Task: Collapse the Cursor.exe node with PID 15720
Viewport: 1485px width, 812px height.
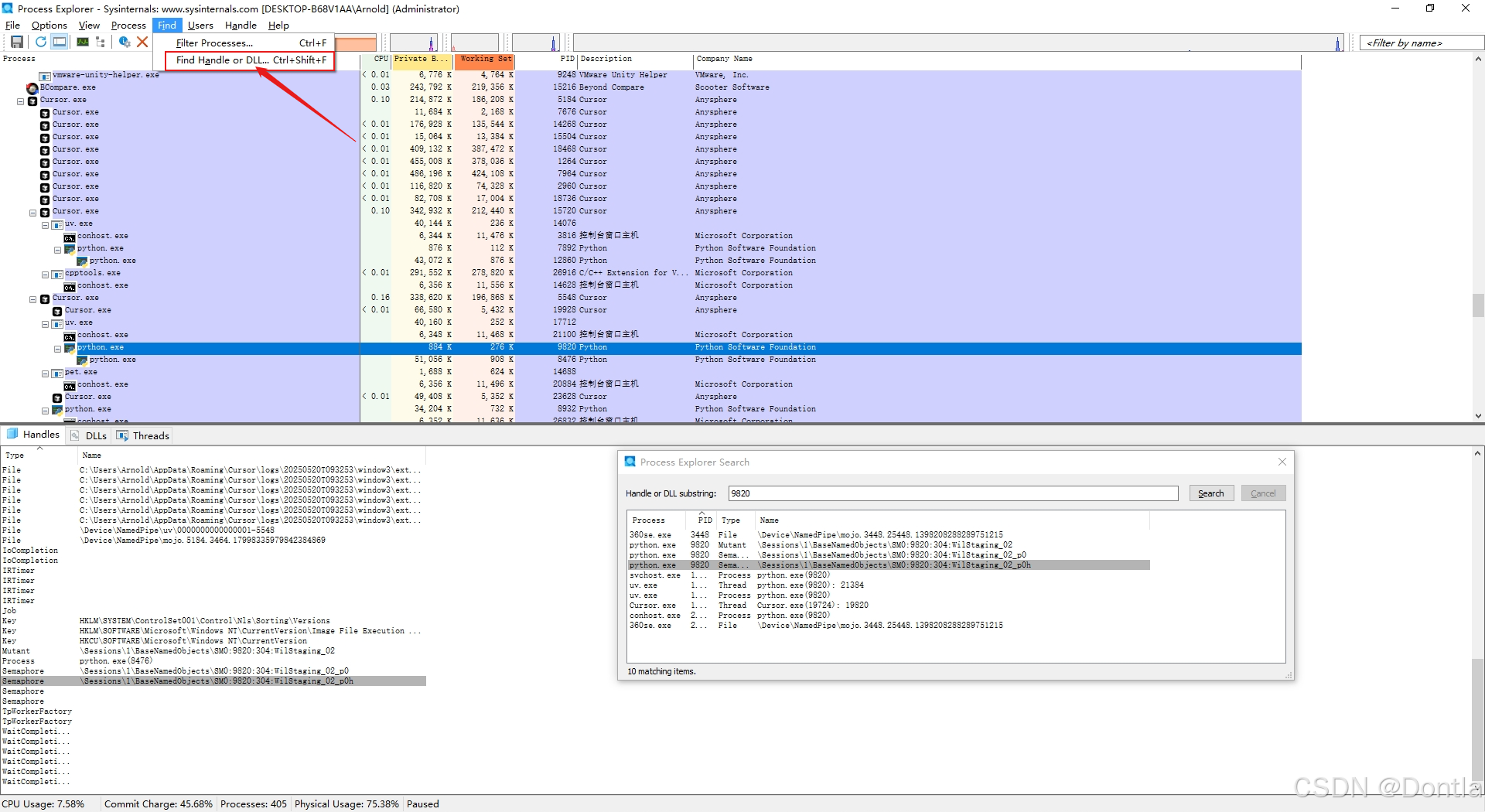Action: tap(33, 213)
